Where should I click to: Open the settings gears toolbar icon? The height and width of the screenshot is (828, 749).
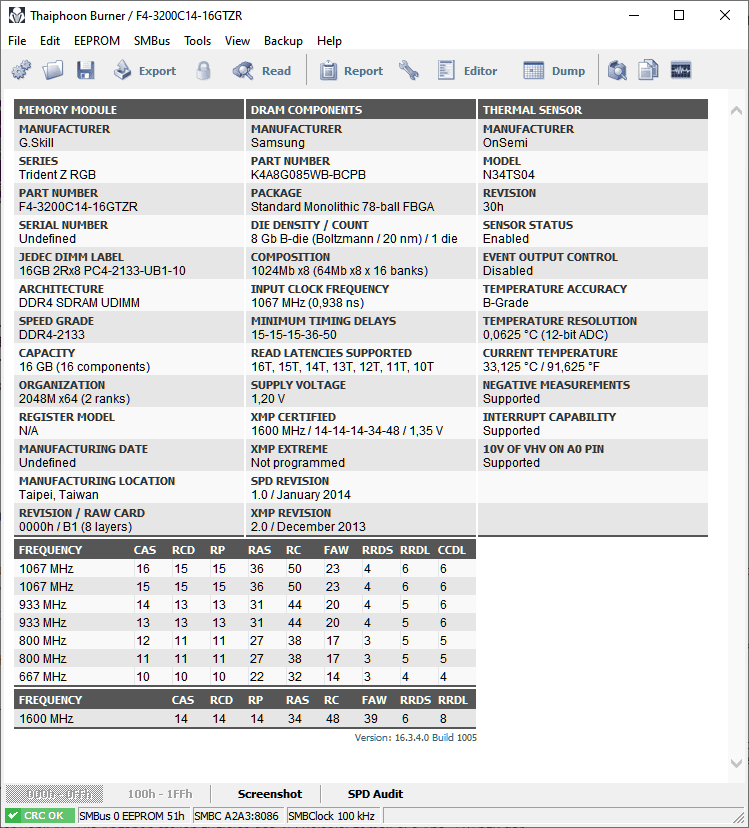[21, 70]
